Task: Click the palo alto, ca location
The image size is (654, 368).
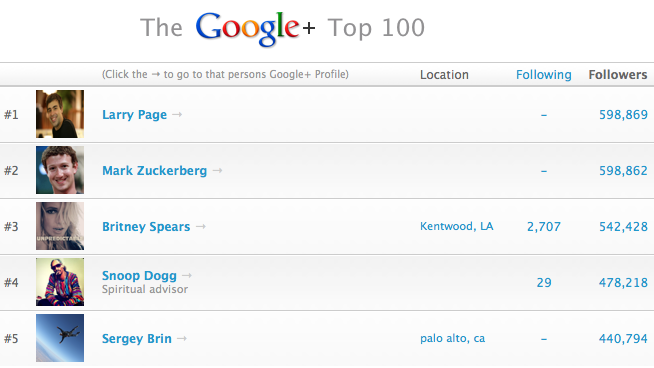Action: point(453,338)
